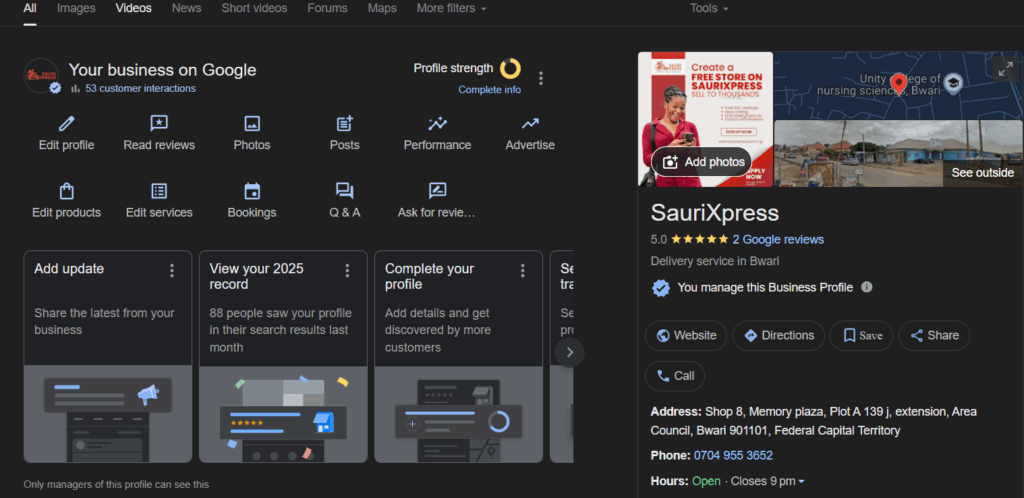Open the View your 2025 record card
Image resolution: width=1024 pixels, height=498 pixels.
click(x=283, y=356)
